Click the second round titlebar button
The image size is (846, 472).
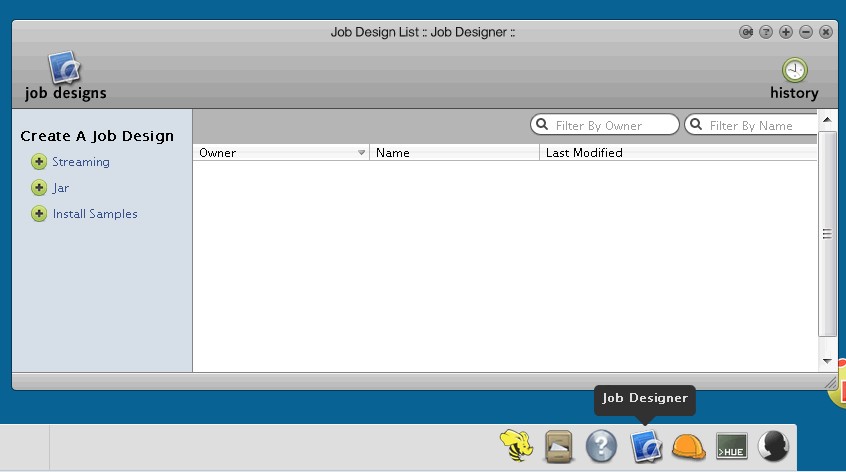pos(766,32)
